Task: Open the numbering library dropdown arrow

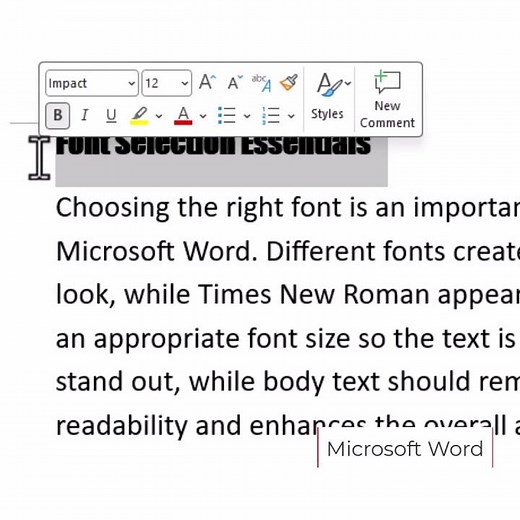Action: 291,116
